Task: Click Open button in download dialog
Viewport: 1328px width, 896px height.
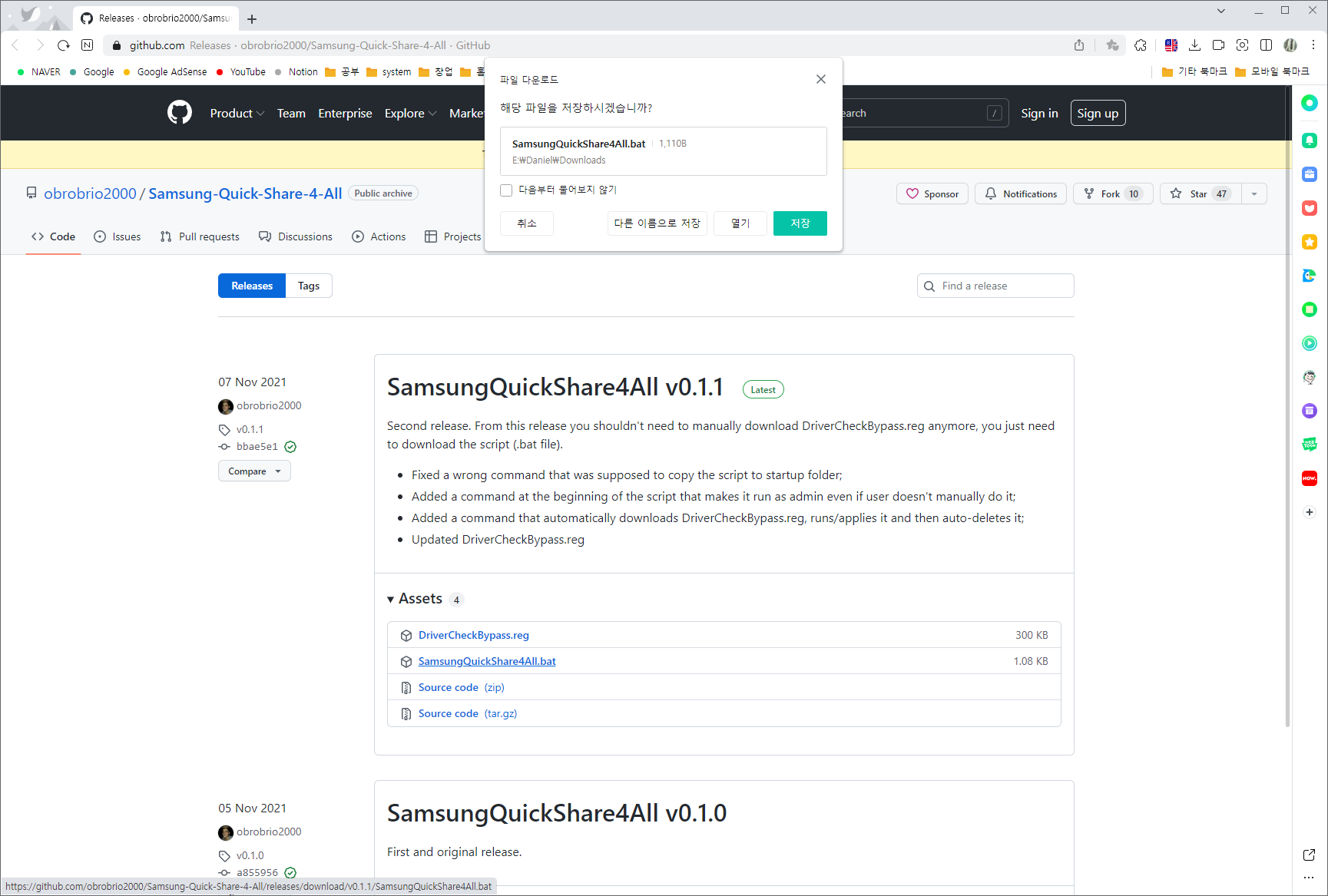Action: (x=740, y=223)
